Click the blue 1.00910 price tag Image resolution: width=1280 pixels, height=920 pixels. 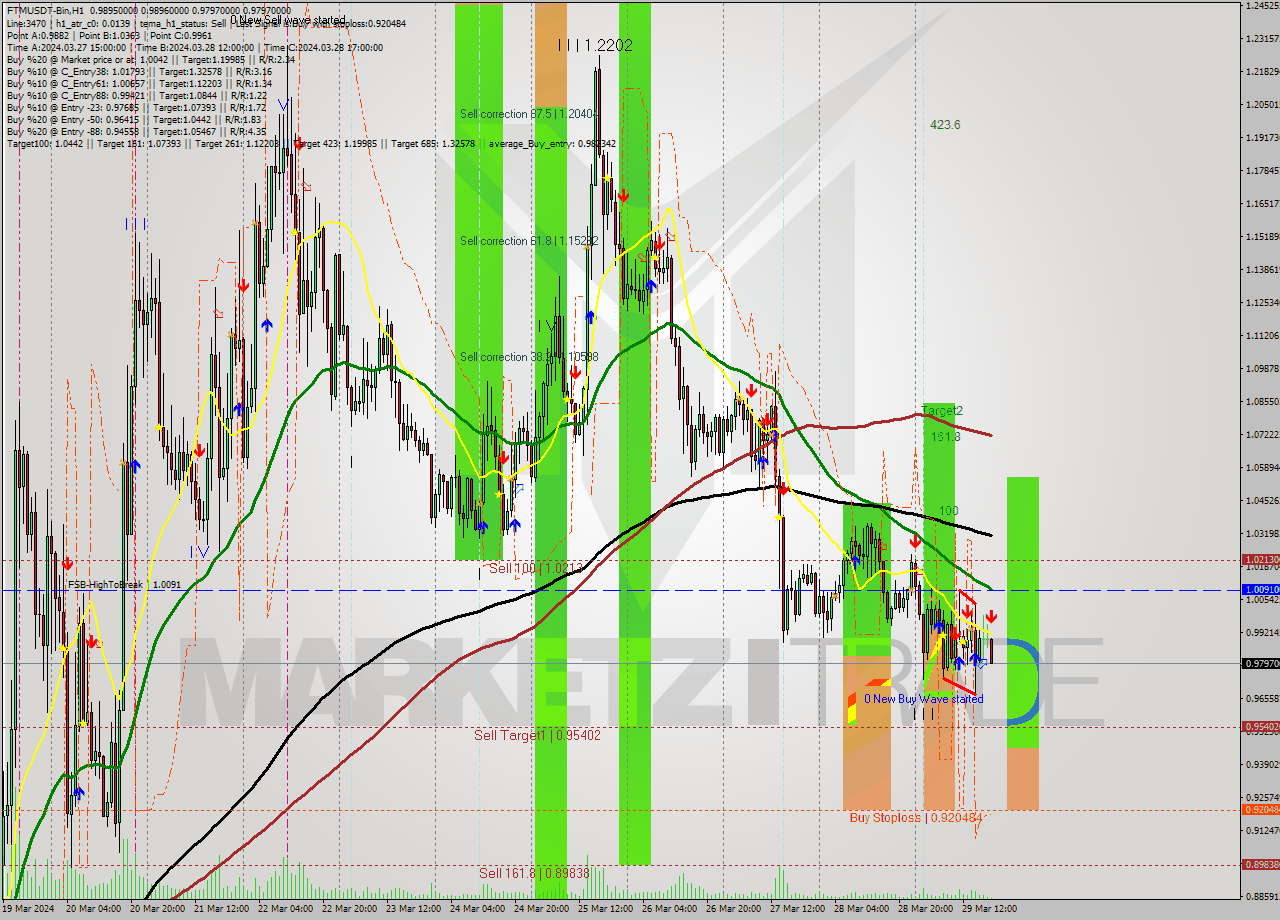pyautogui.click(x=1260, y=590)
